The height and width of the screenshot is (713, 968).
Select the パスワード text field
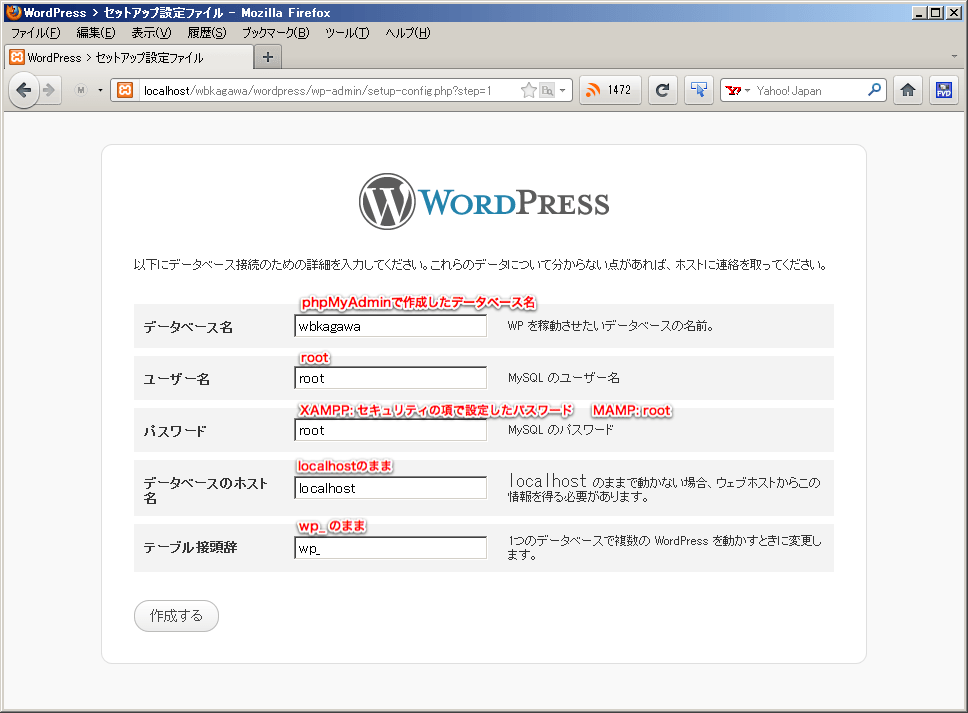point(390,430)
